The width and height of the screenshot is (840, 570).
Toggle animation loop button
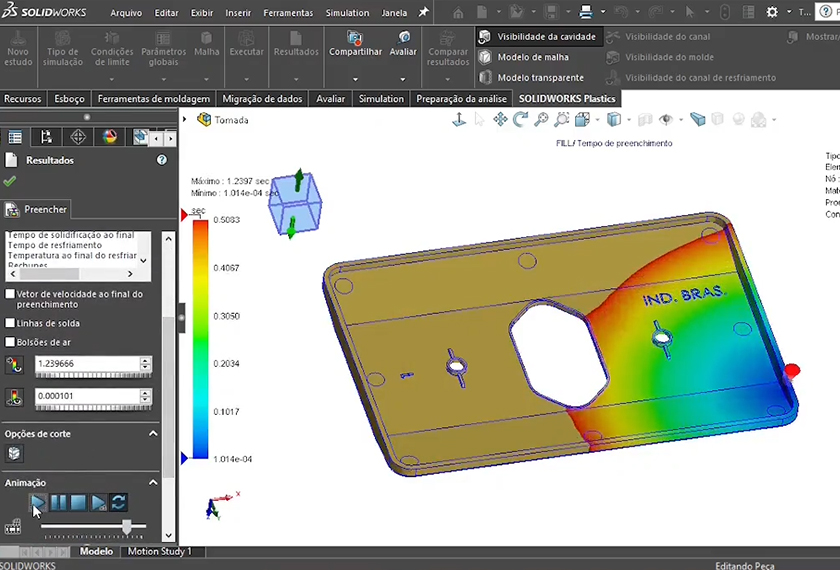(x=119, y=502)
